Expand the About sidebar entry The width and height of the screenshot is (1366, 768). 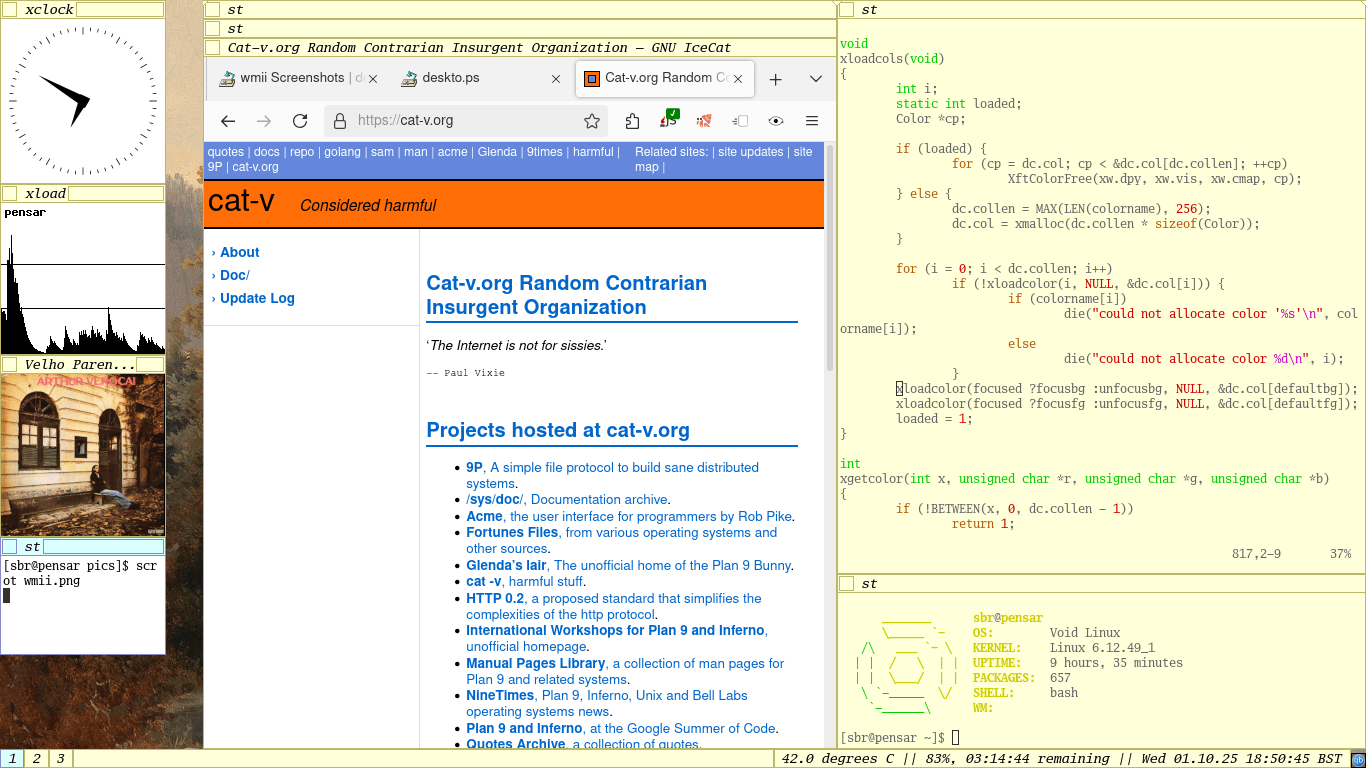pos(239,253)
